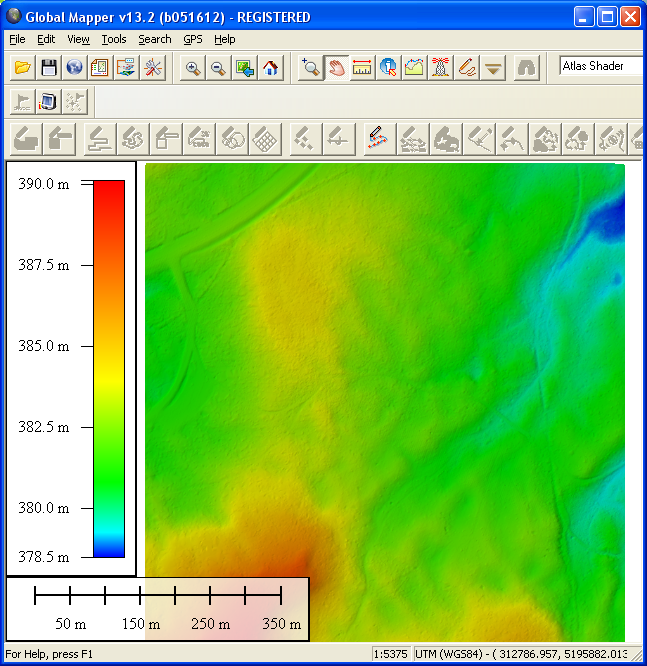Maximize the Global Mapper window
Screen dimensions: 647x666
pyautogui.click(x=607, y=17)
